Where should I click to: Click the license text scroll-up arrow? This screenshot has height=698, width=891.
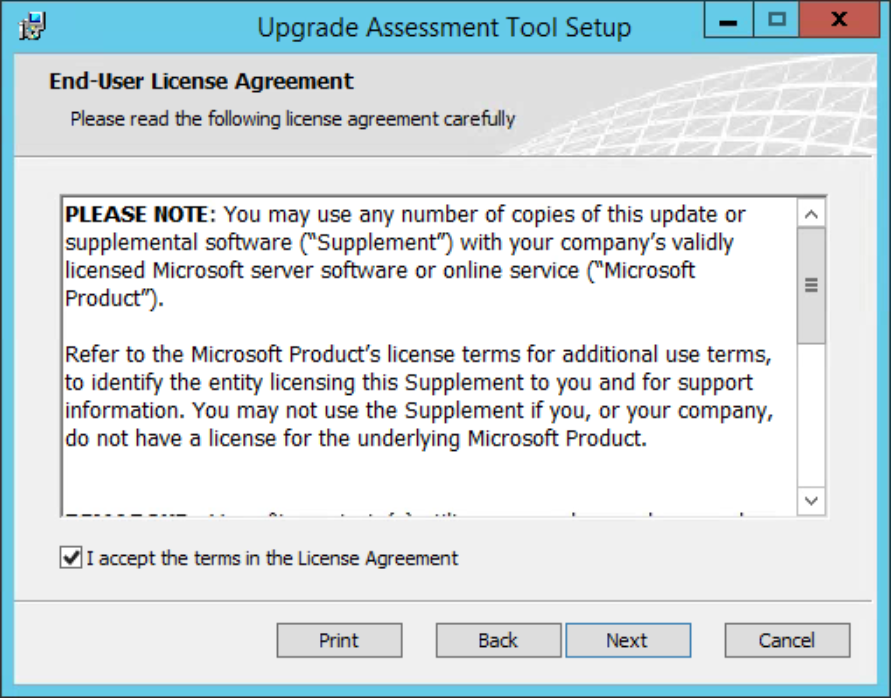811,214
